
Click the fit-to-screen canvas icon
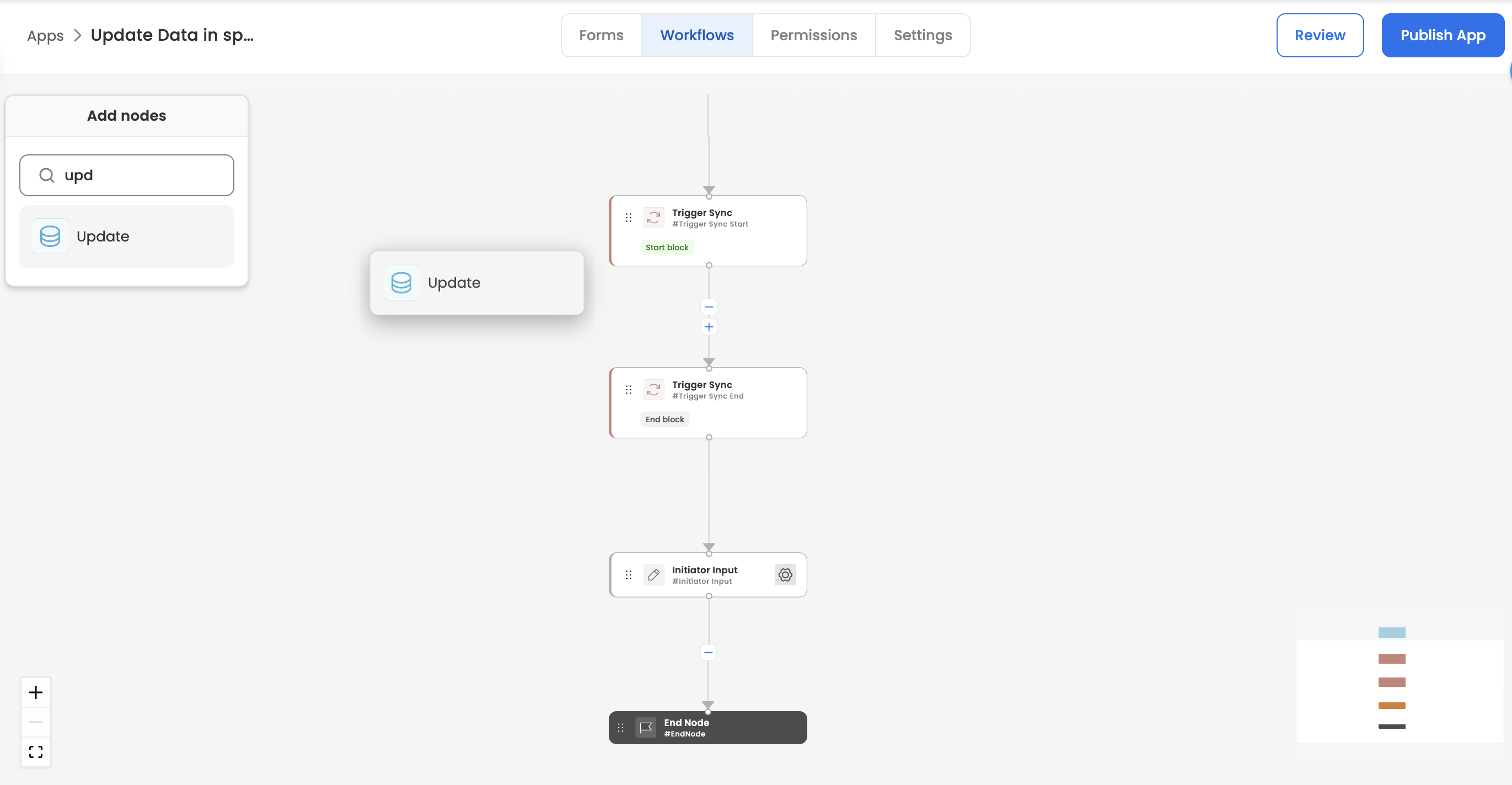pos(36,751)
